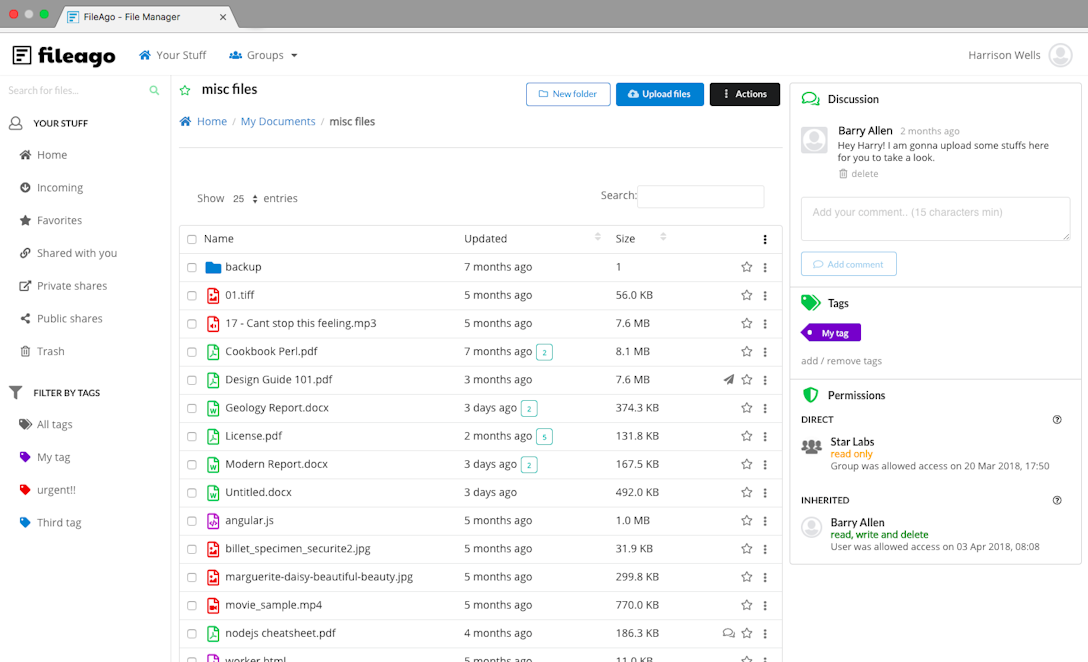Favorite the misc files folder star
1088x662 pixels.
coord(185,91)
